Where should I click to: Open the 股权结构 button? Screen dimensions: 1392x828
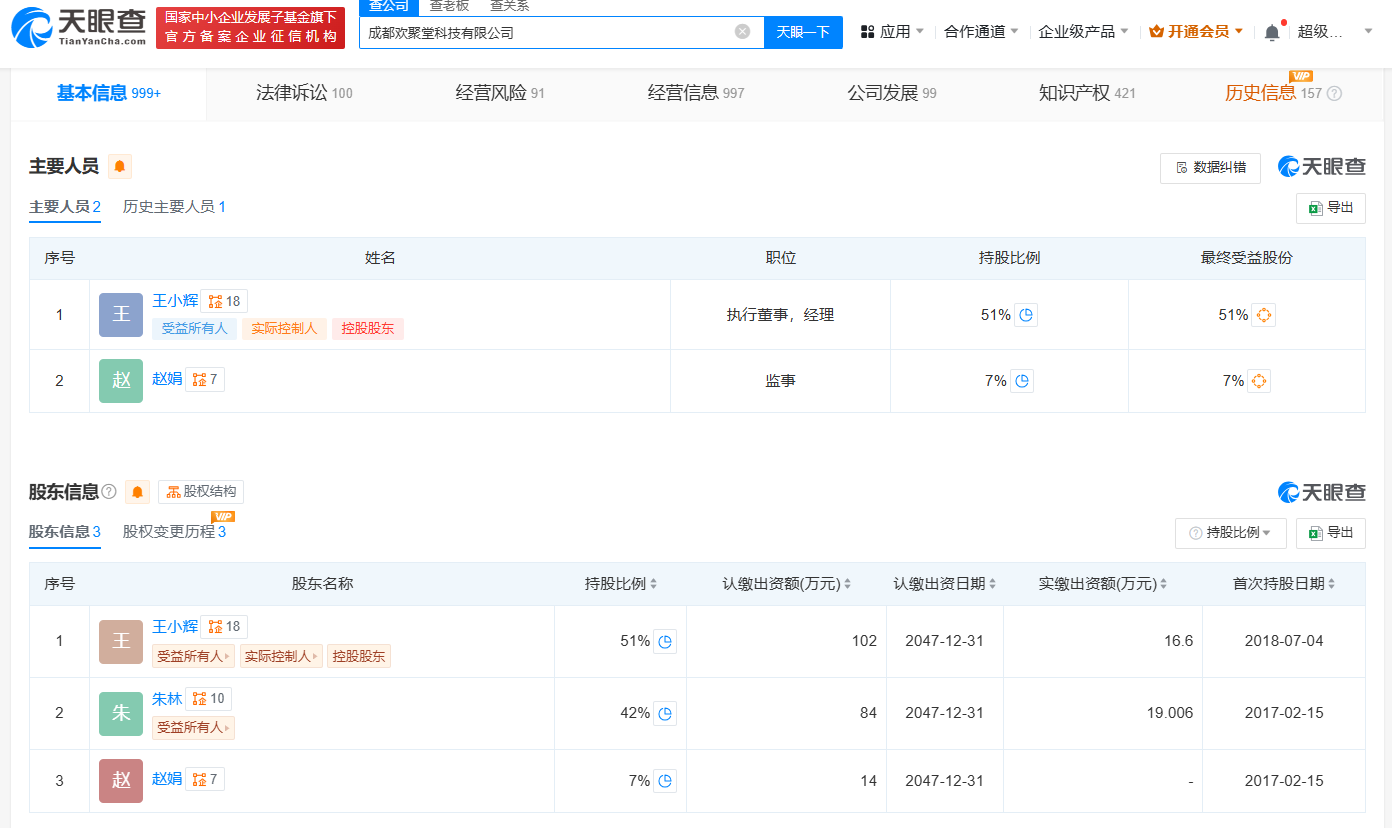201,492
